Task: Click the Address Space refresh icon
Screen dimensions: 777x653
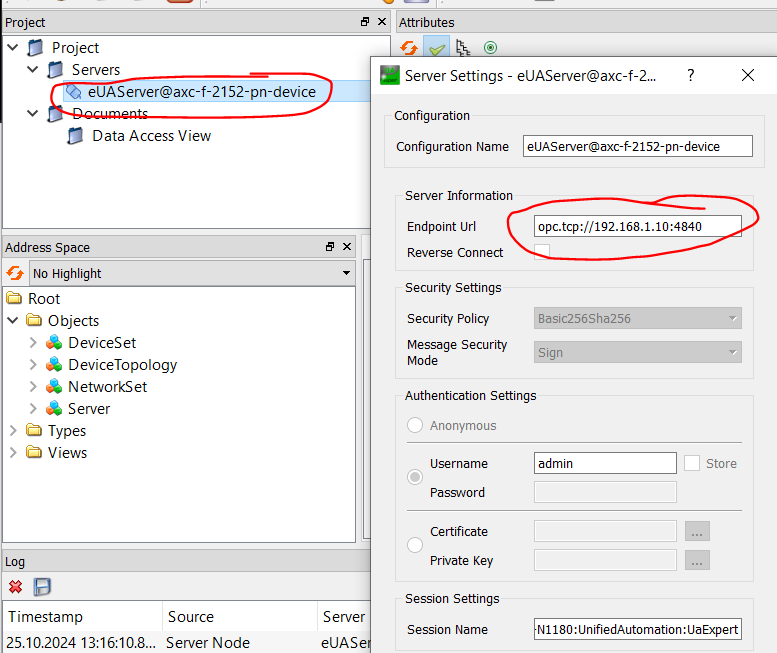Action: [15, 273]
